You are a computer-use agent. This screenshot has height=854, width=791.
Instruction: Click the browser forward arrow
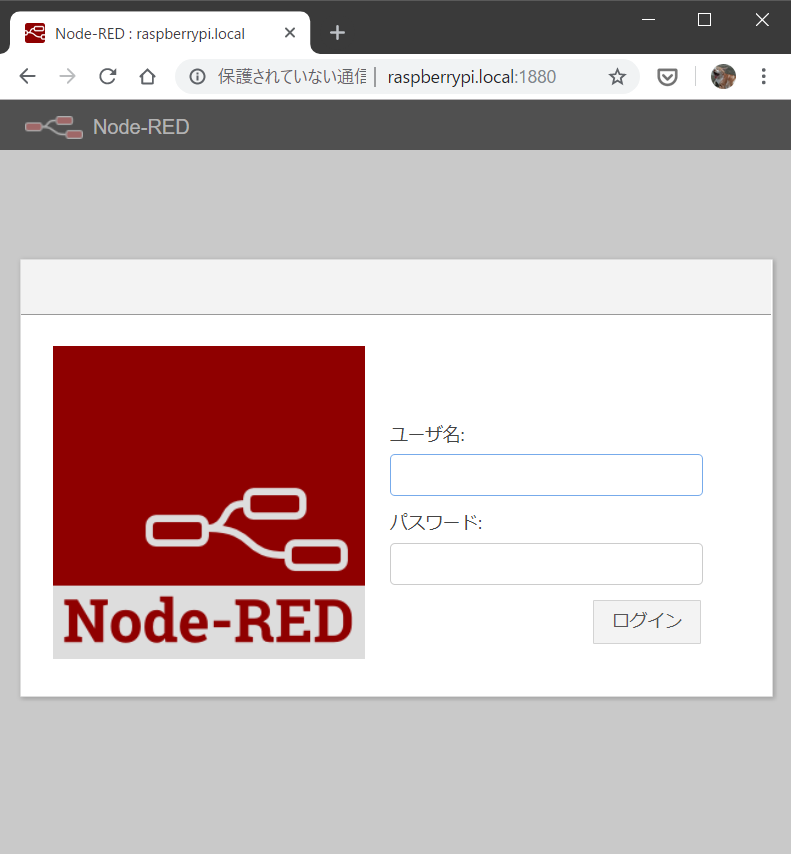coord(68,76)
